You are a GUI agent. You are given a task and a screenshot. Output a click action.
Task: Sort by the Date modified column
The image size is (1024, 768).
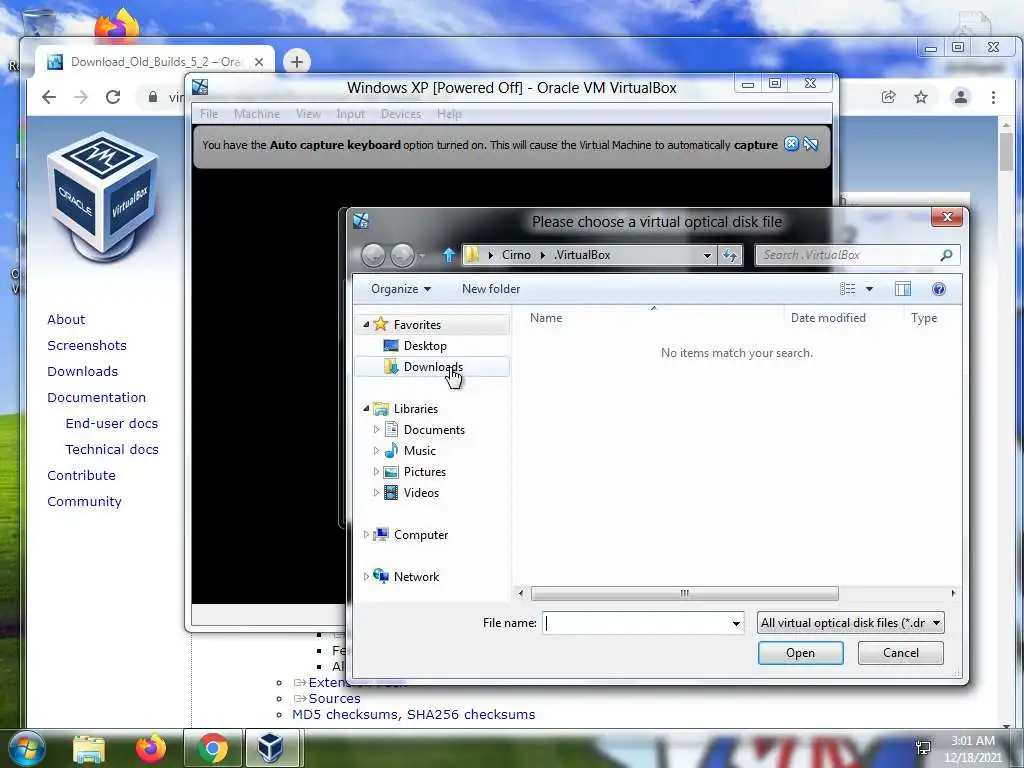click(827, 318)
